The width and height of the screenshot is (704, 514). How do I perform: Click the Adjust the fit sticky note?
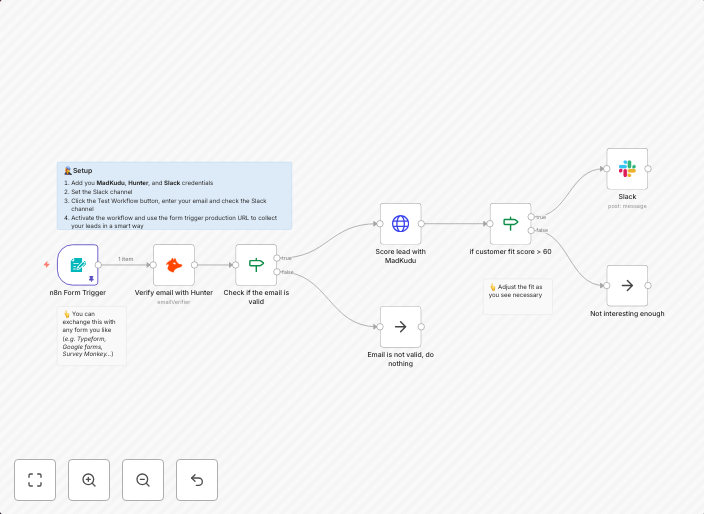point(518,294)
